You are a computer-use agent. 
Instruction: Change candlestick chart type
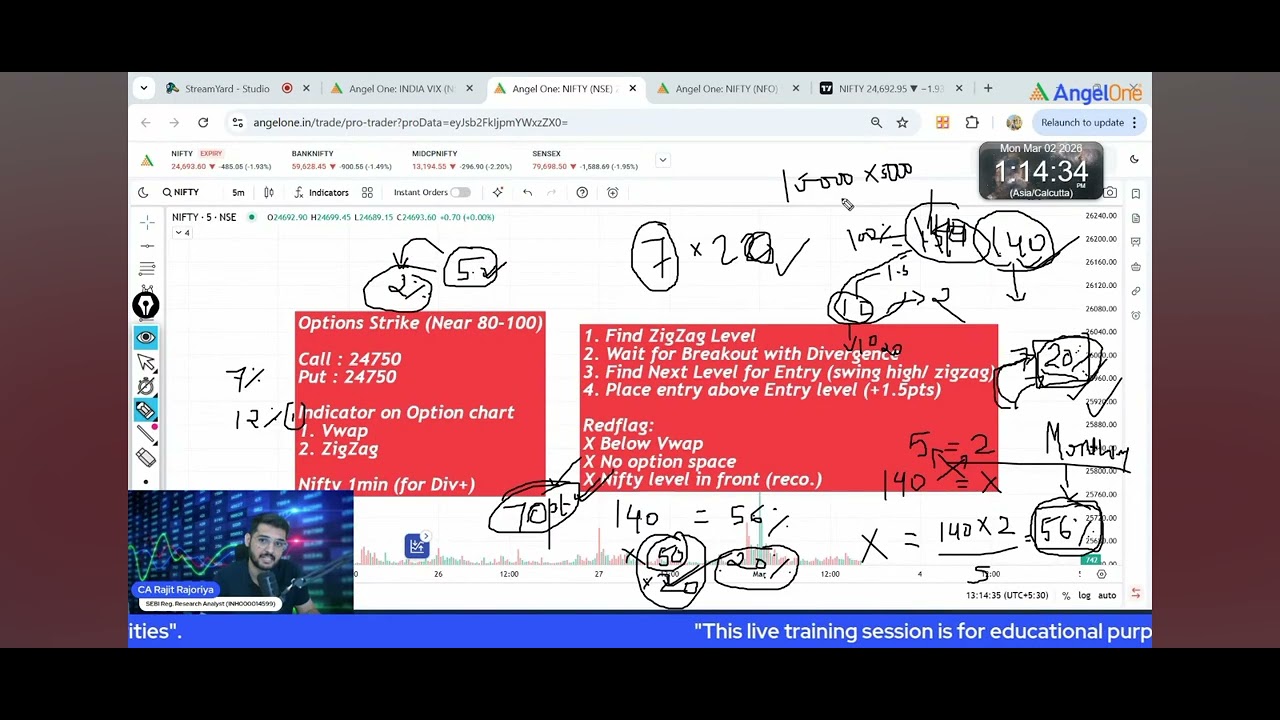click(x=269, y=192)
